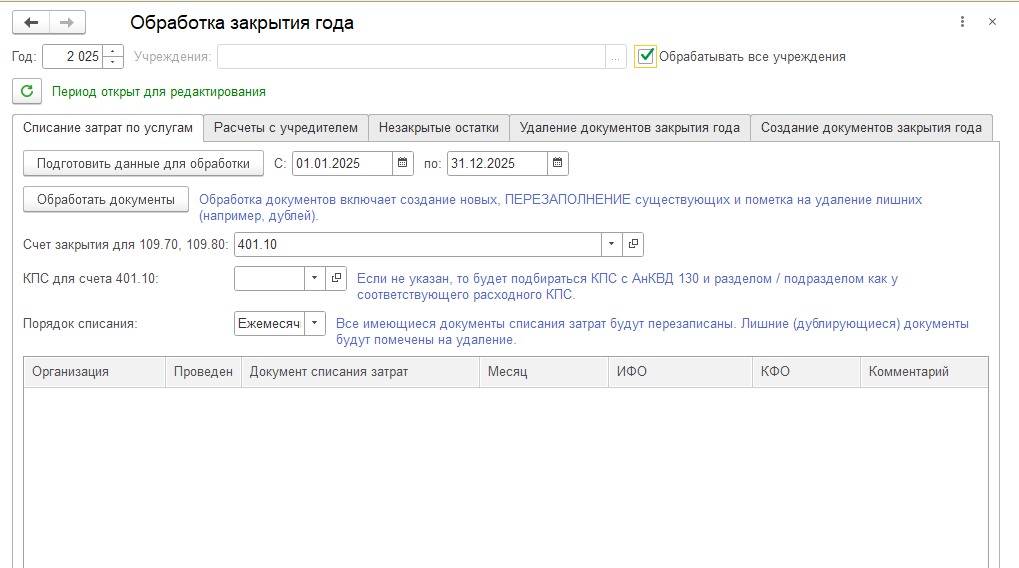The image size is (1019, 568).
Task: Click the back navigation arrow
Action: pyautogui.click(x=31, y=23)
